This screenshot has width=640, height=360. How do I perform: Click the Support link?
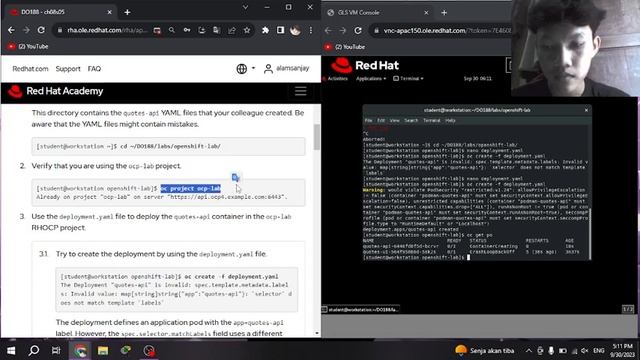[x=68, y=69]
